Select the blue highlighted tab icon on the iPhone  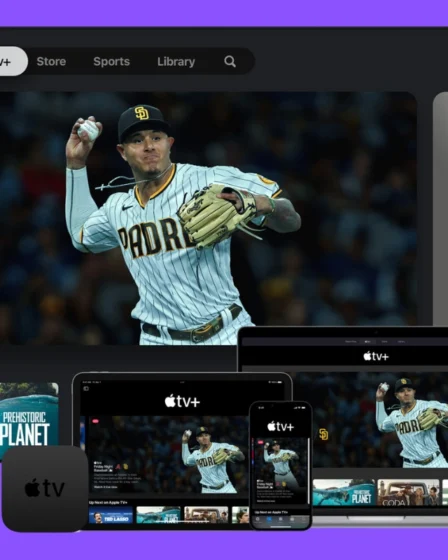(269, 519)
